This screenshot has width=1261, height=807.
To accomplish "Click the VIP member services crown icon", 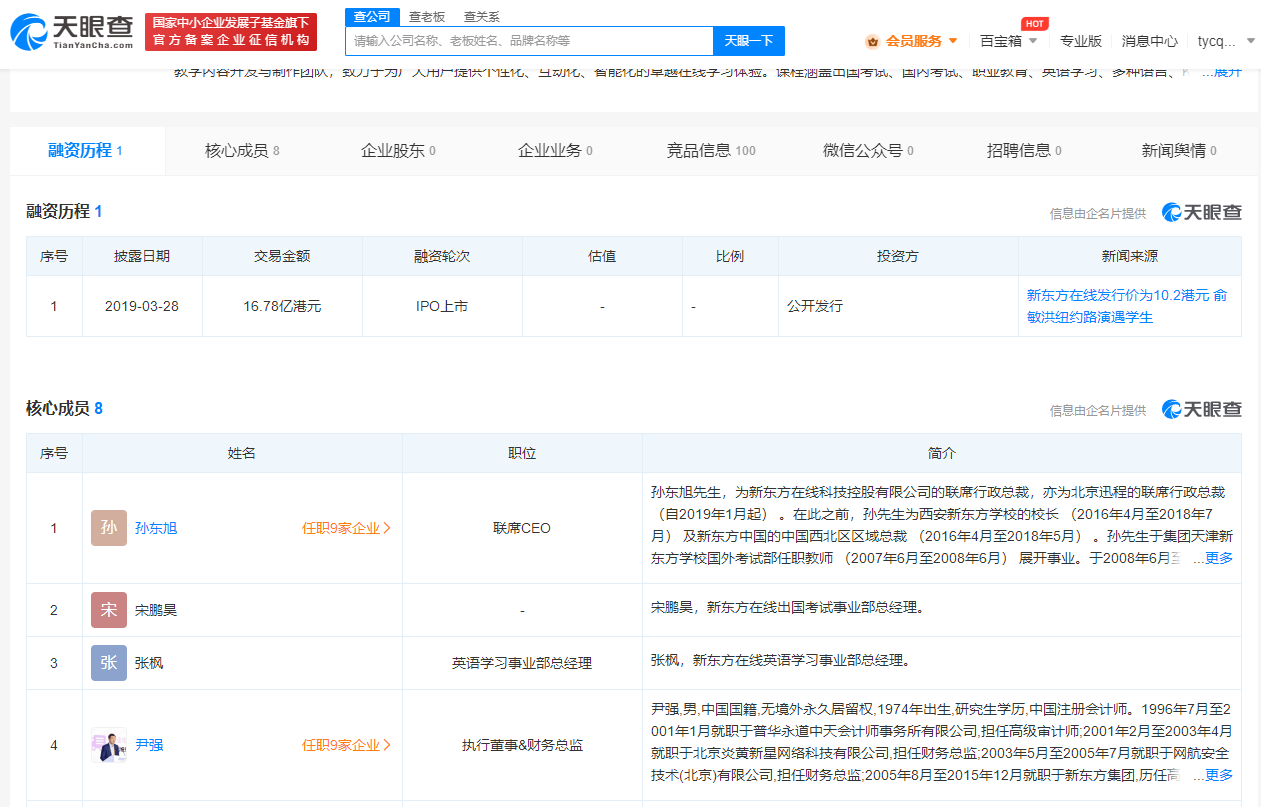I will pyautogui.click(x=872, y=41).
